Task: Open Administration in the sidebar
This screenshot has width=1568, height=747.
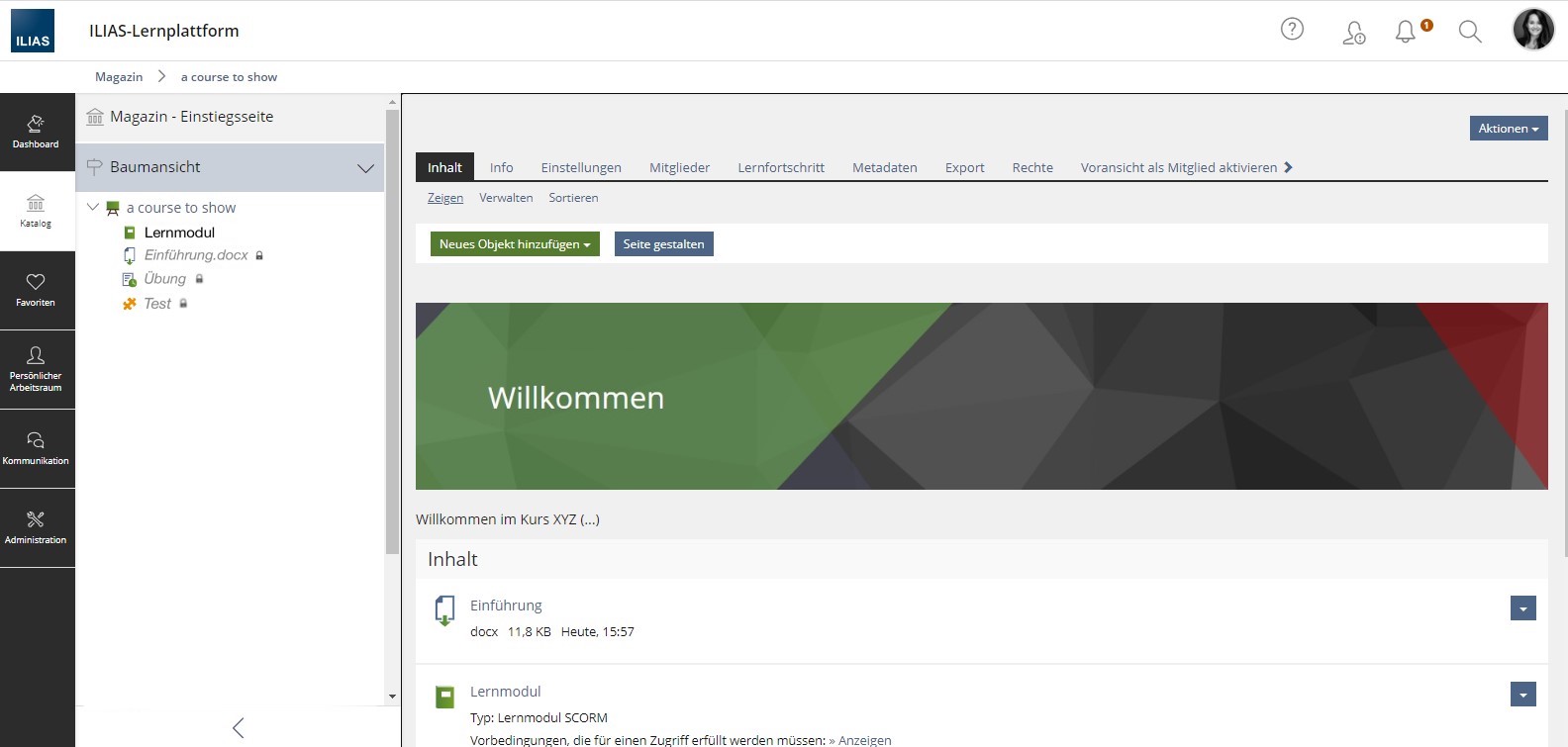Action: click(36, 528)
